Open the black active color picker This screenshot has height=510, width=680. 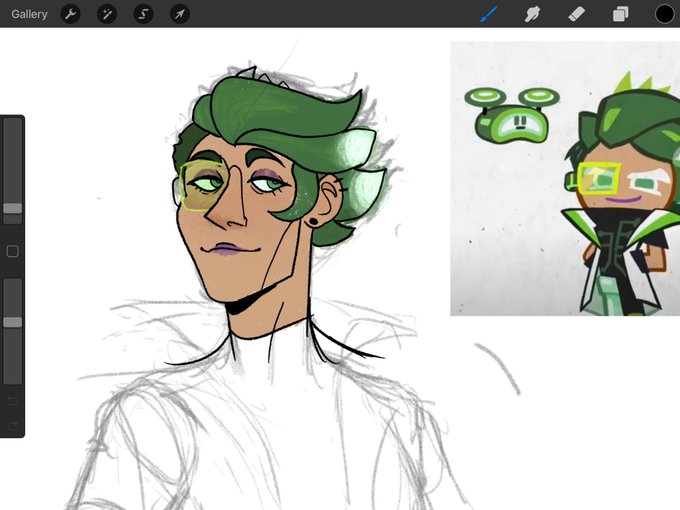point(664,14)
